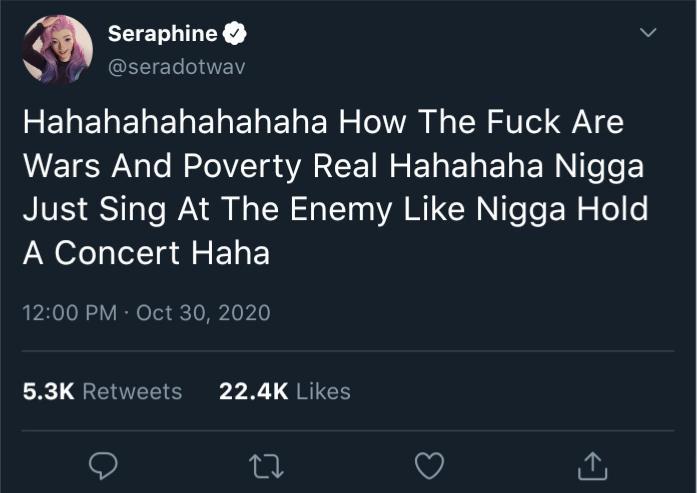Like the tweet with the heart icon
The image size is (697, 493).
tap(429, 465)
